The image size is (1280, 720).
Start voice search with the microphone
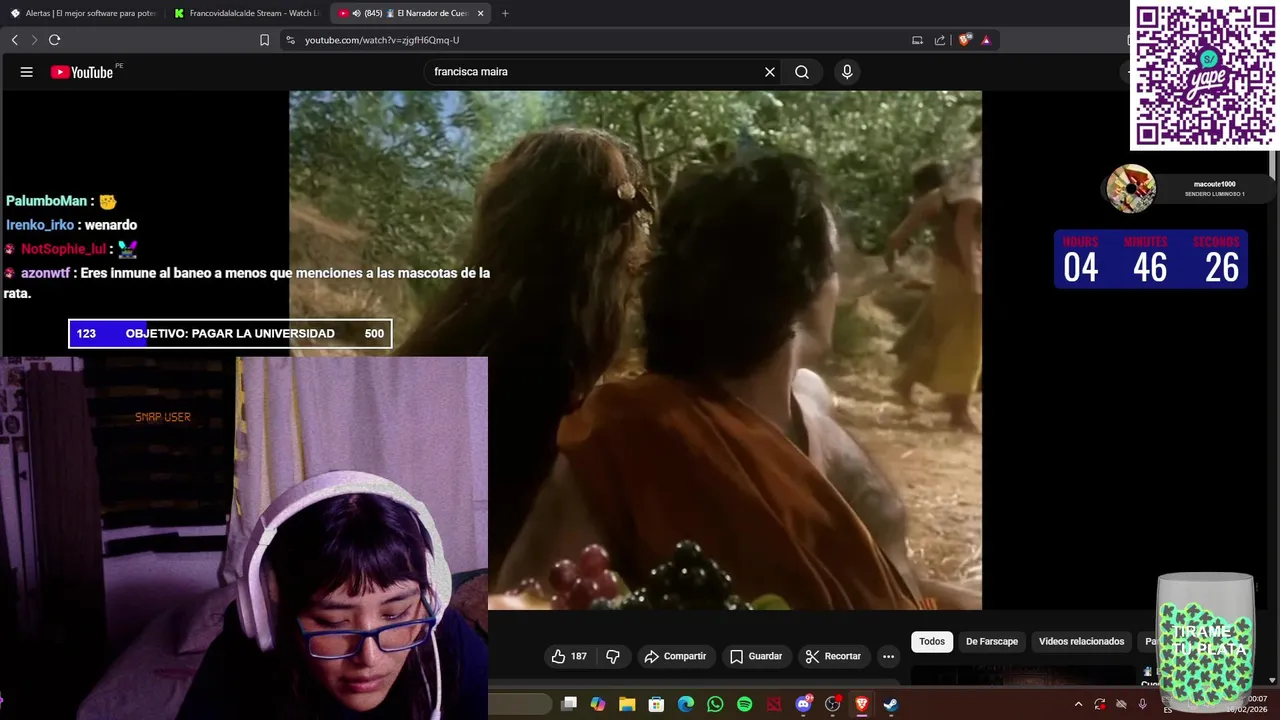tap(847, 72)
